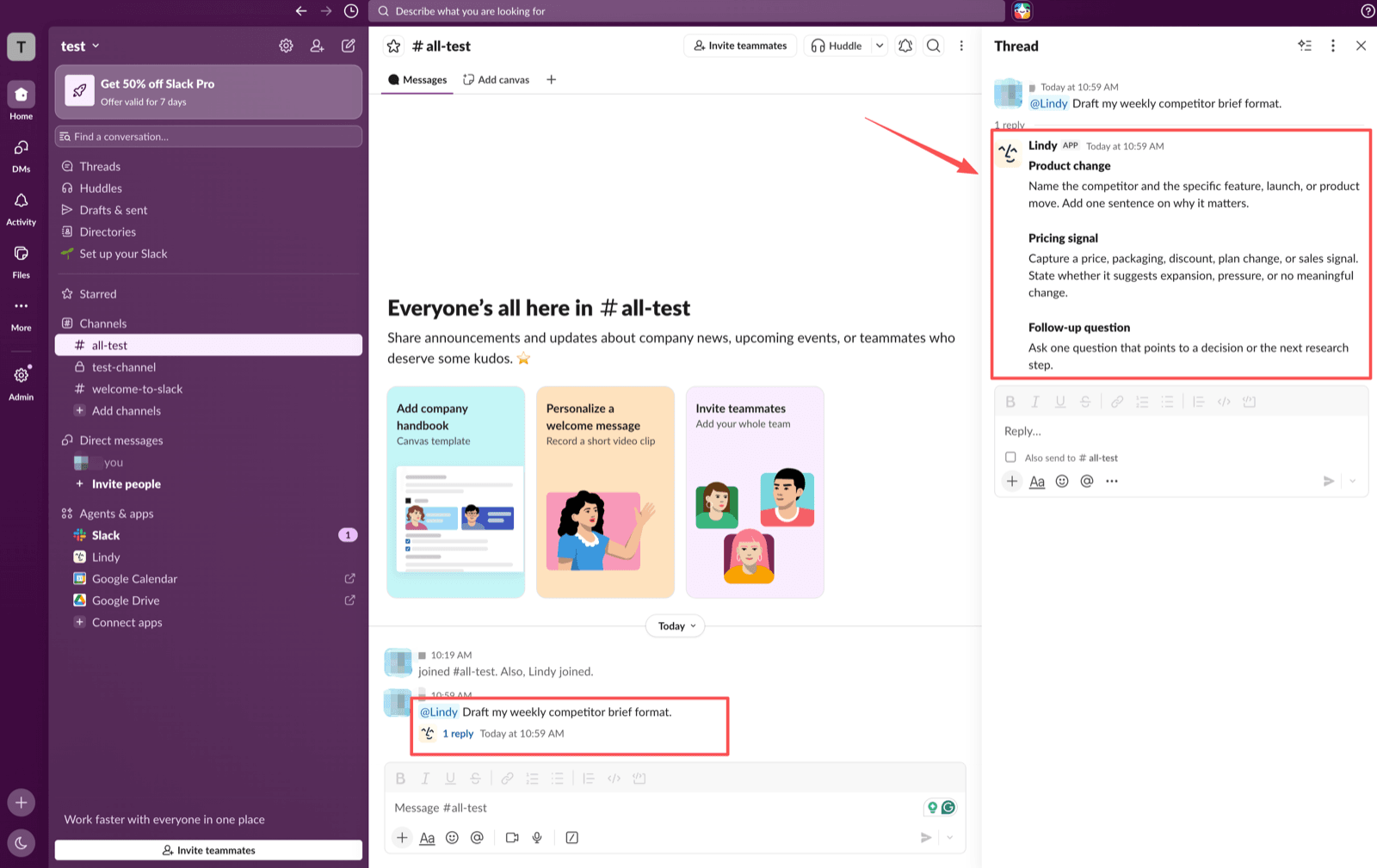Click the Find a conversation field
1377x868 pixels.
pos(208,137)
